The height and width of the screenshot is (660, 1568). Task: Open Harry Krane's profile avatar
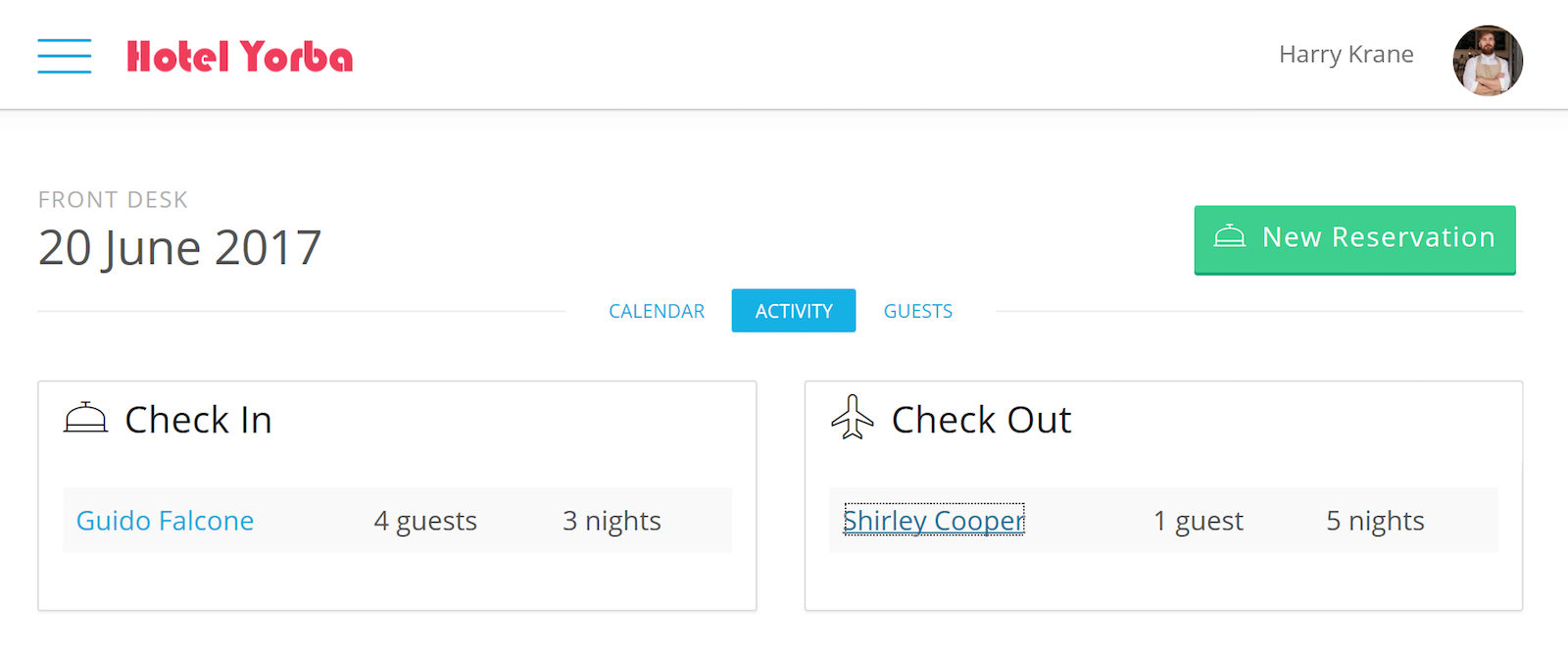coord(1488,60)
